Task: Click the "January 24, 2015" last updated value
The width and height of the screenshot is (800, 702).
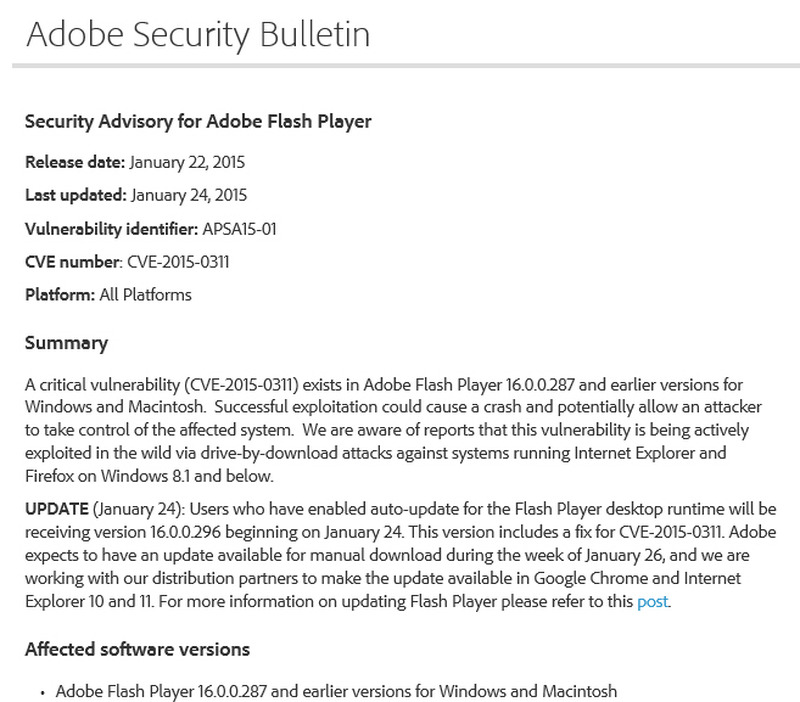Action: pos(190,195)
